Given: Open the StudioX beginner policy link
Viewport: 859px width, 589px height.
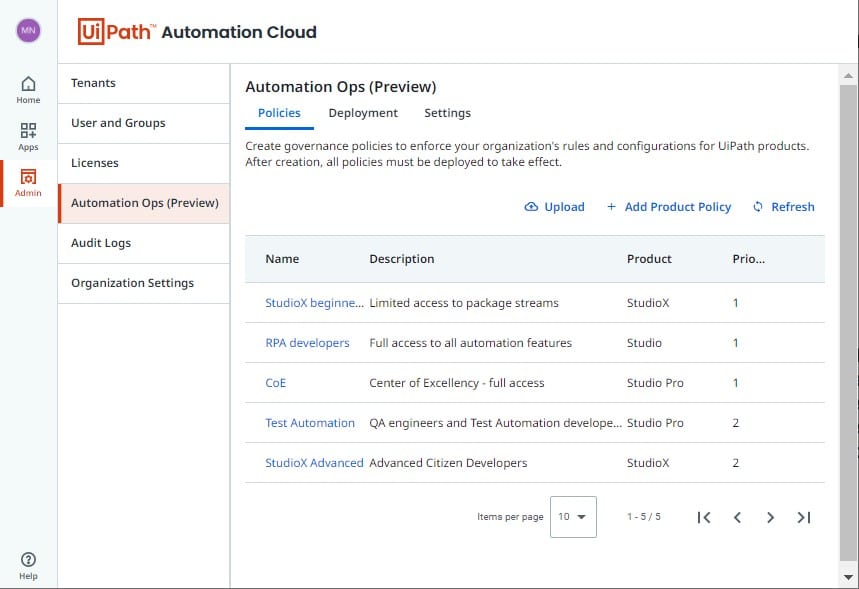Looking at the screenshot, I should (314, 303).
